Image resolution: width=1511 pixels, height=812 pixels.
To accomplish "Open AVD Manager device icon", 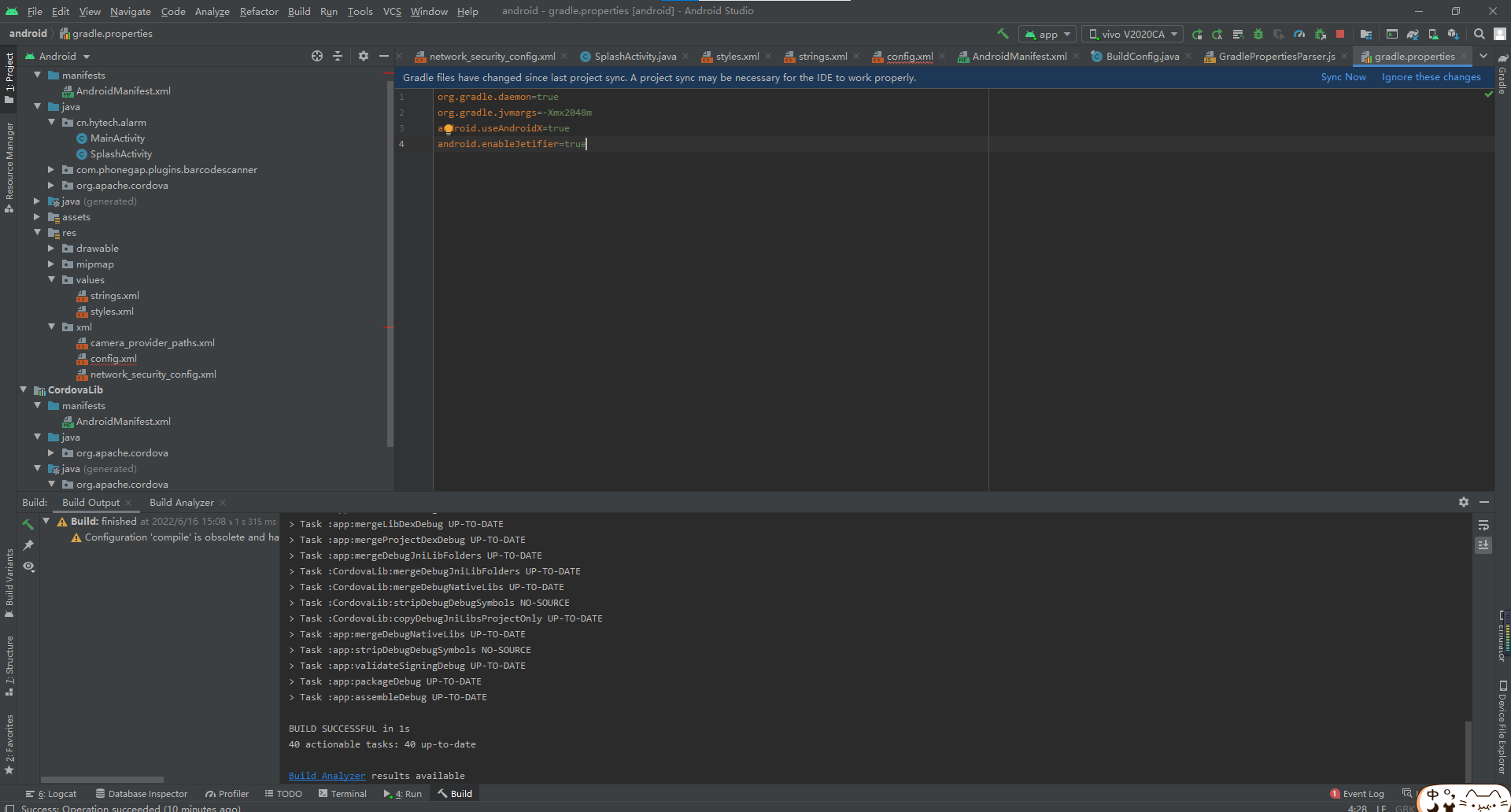I will pyautogui.click(x=1433, y=34).
